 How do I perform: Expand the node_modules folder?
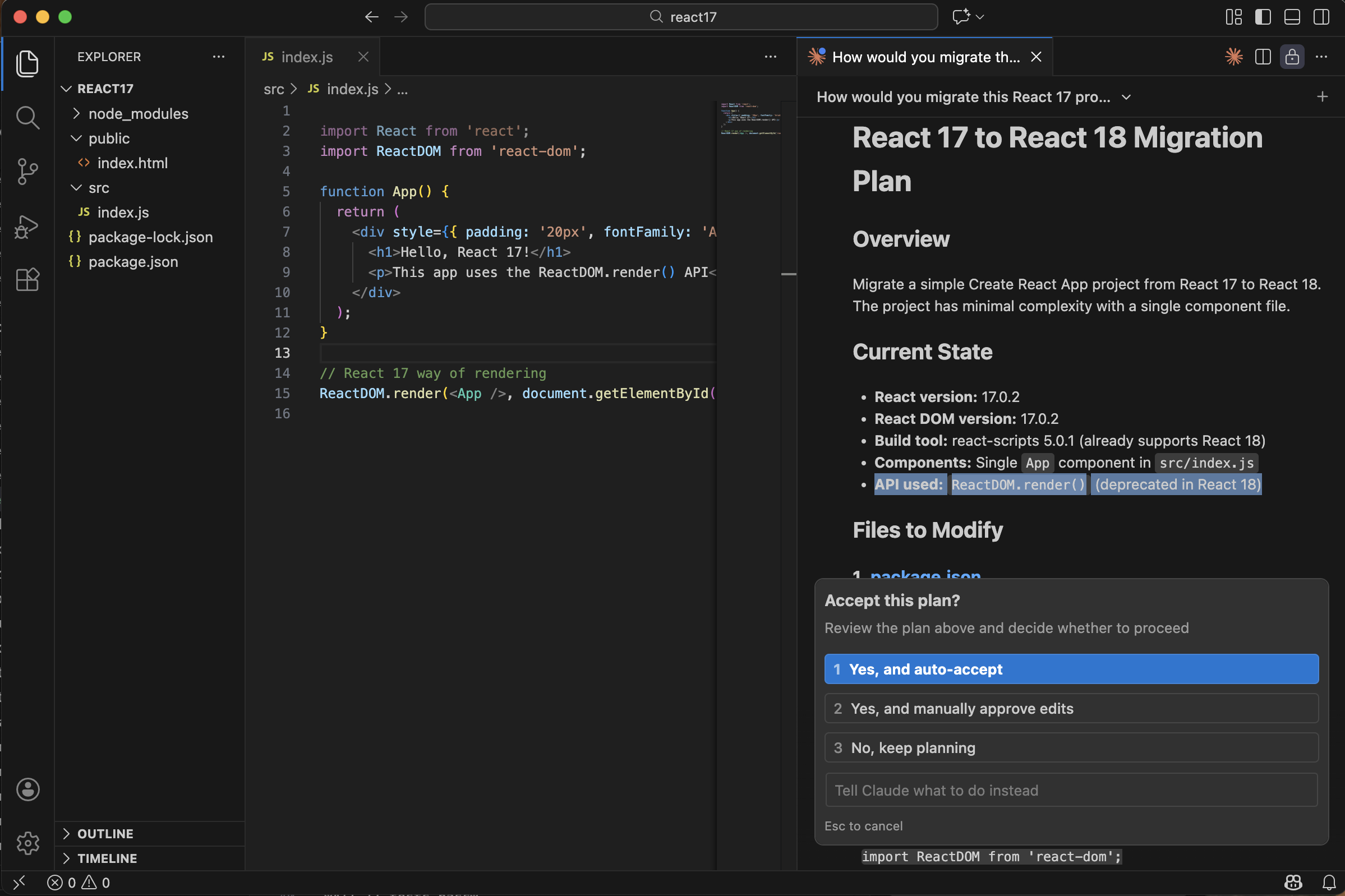(x=138, y=114)
